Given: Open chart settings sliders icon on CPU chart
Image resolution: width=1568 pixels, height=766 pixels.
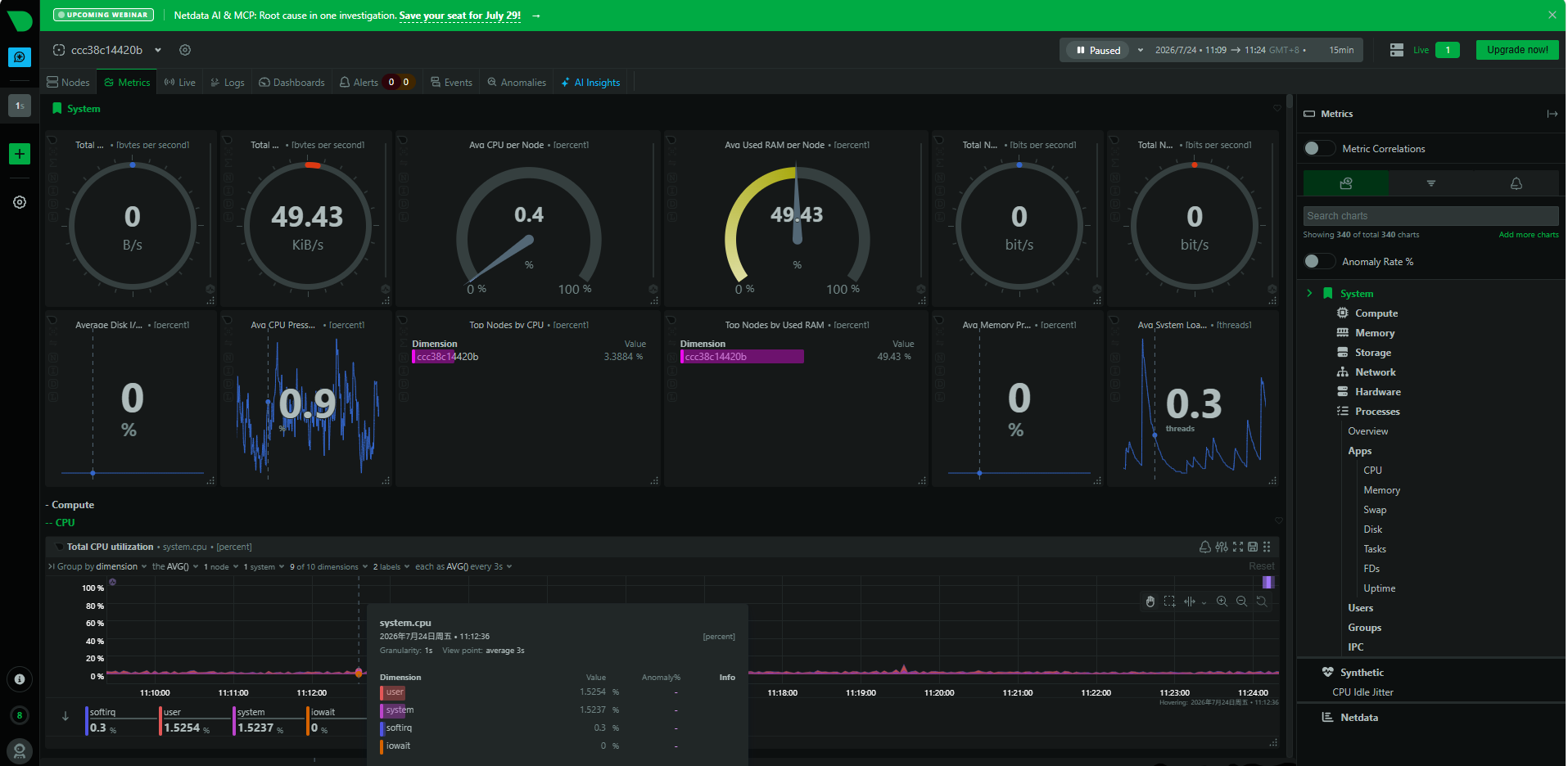Looking at the screenshot, I should (1222, 547).
